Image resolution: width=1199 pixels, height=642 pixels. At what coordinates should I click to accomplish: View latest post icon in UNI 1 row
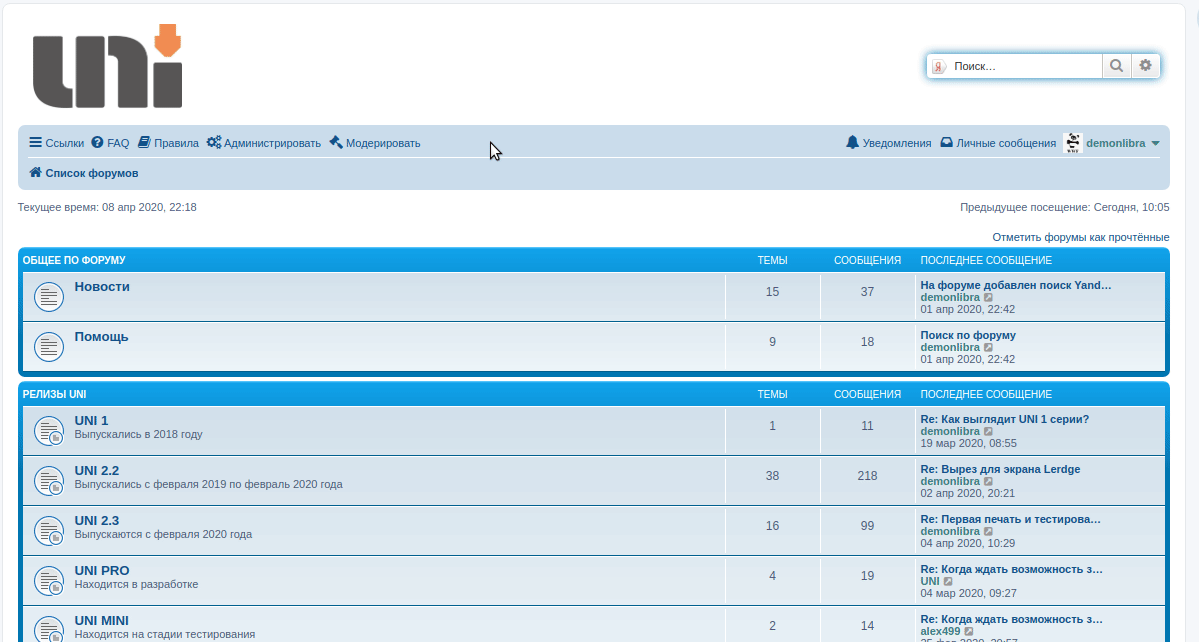pos(988,432)
